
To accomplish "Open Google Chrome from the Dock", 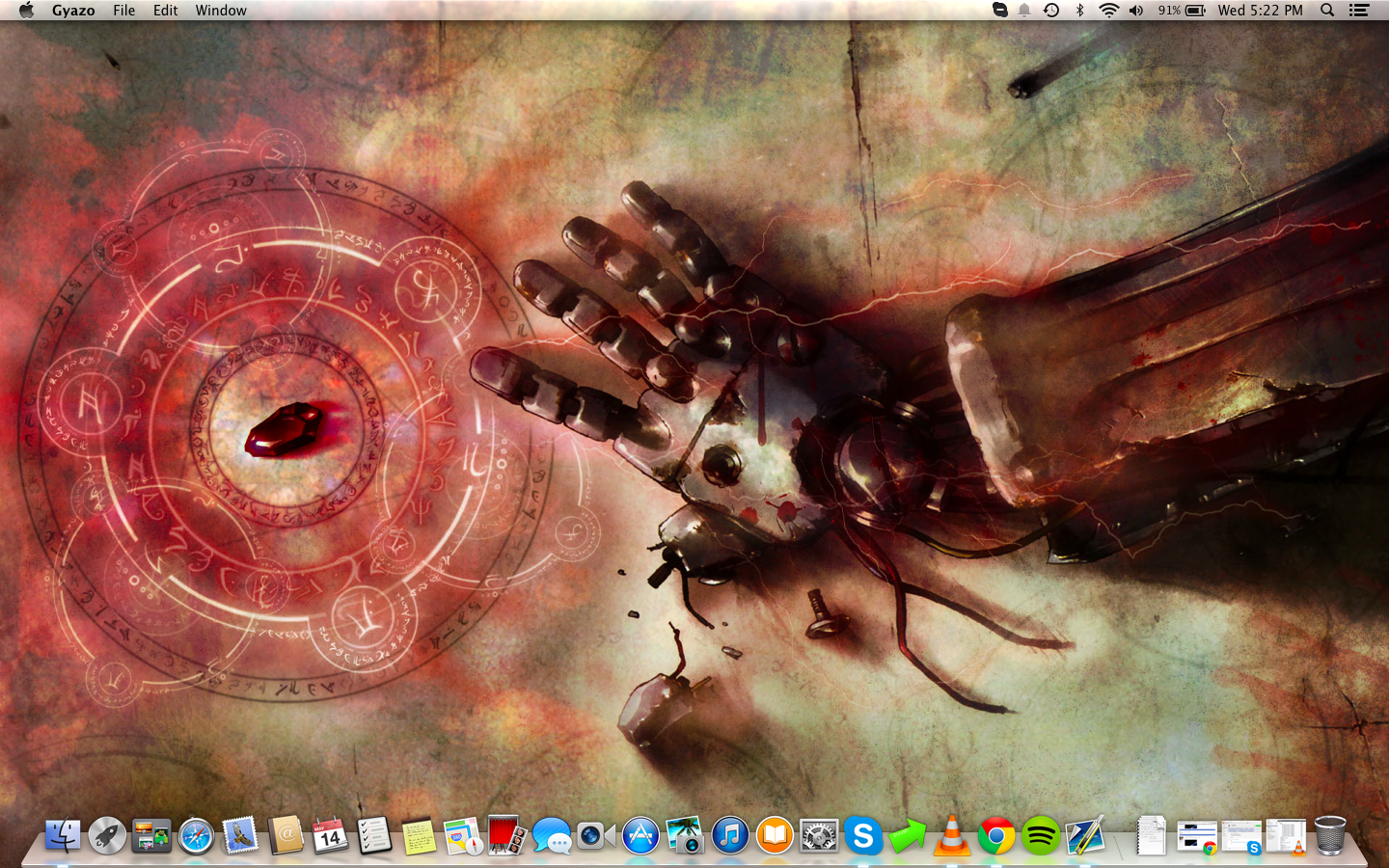I will pos(996,835).
